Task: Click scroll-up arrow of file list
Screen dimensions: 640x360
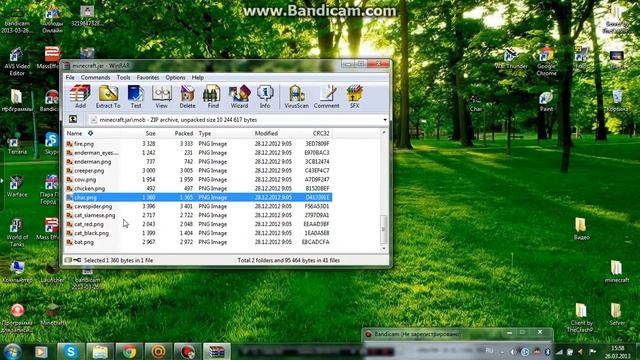Action: [x=384, y=132]
